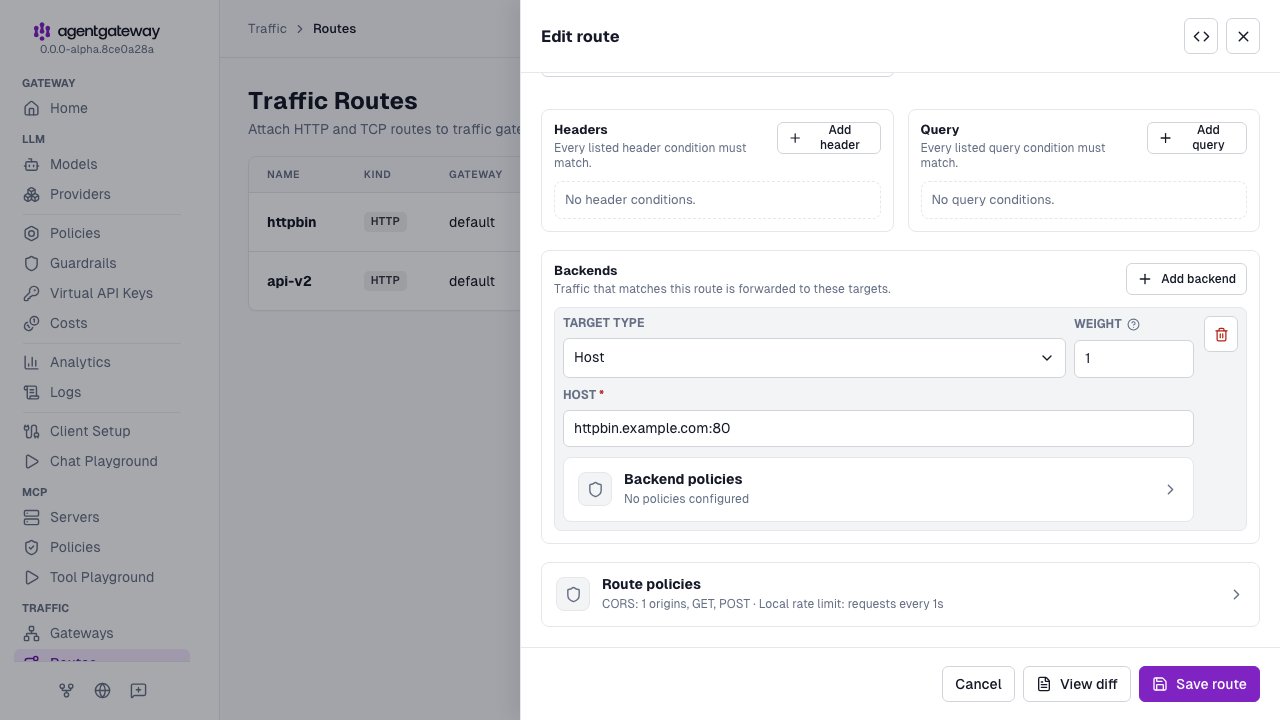Click the Costs icon in sidebar
1280x720 pixels.
click(31, 323)
